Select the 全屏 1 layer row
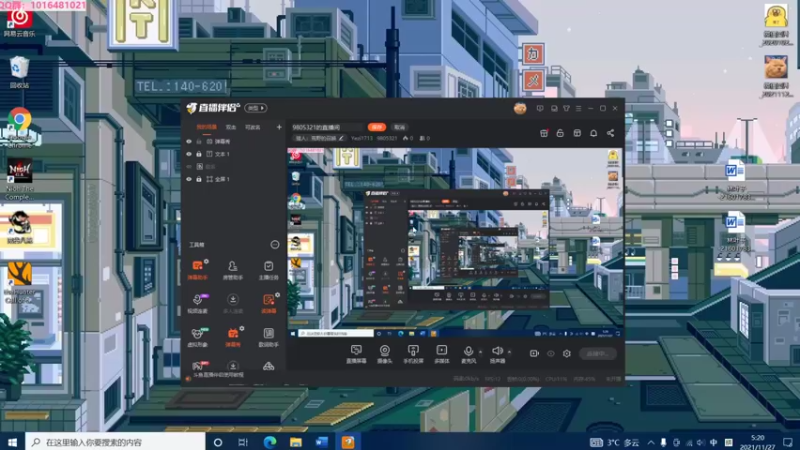Screen dimensions: 800x450 point(234,180)
